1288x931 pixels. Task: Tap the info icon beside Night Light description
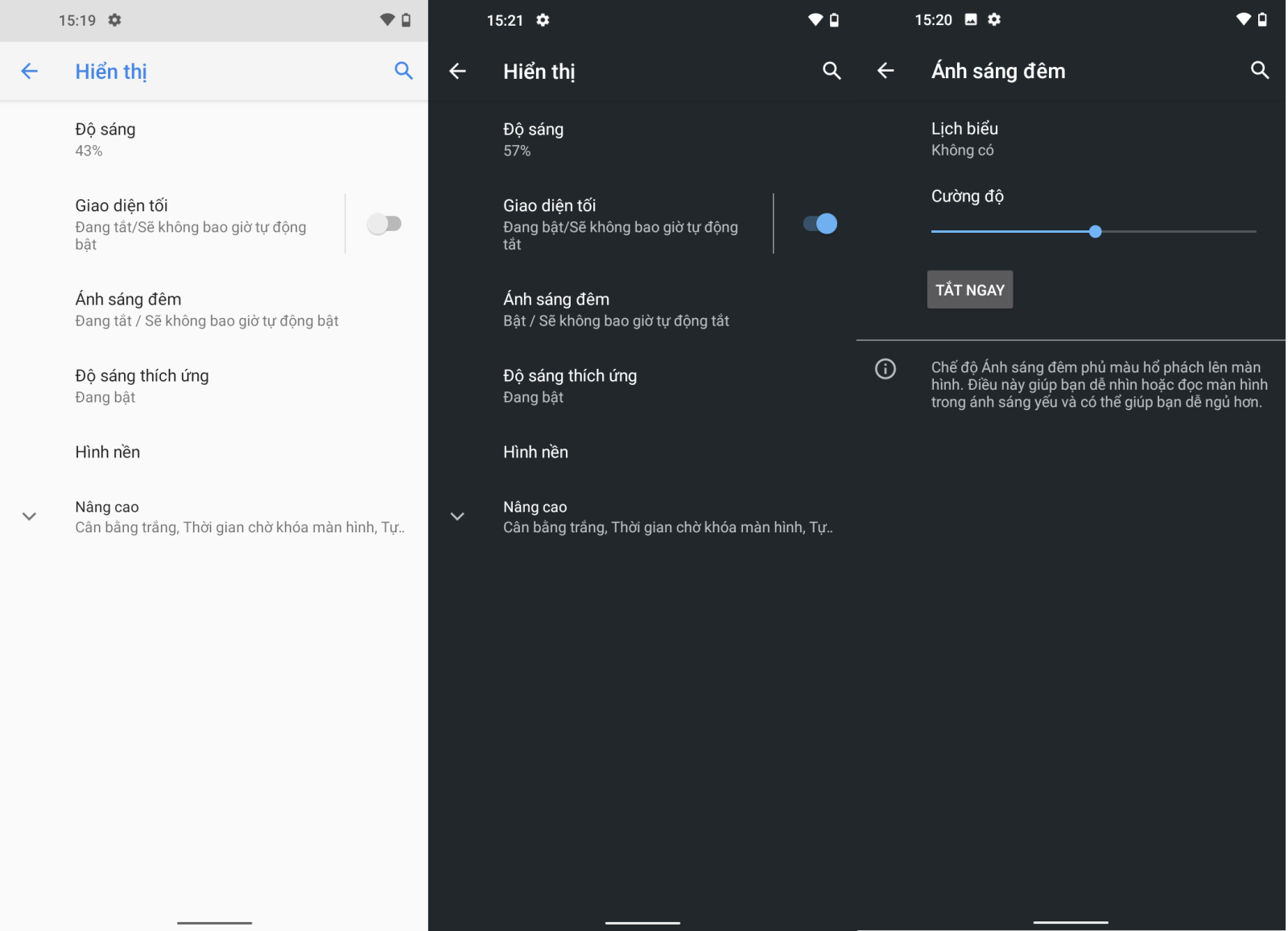tap(885, 369)
